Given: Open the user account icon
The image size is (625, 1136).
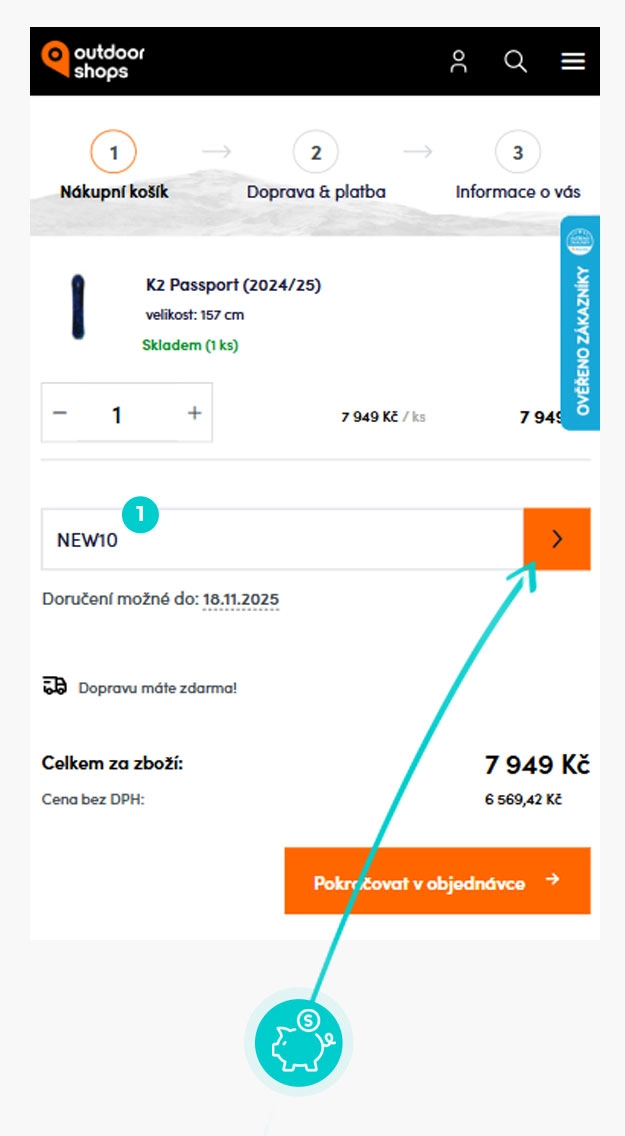Looking at the screenshot, I should (459, 61).
